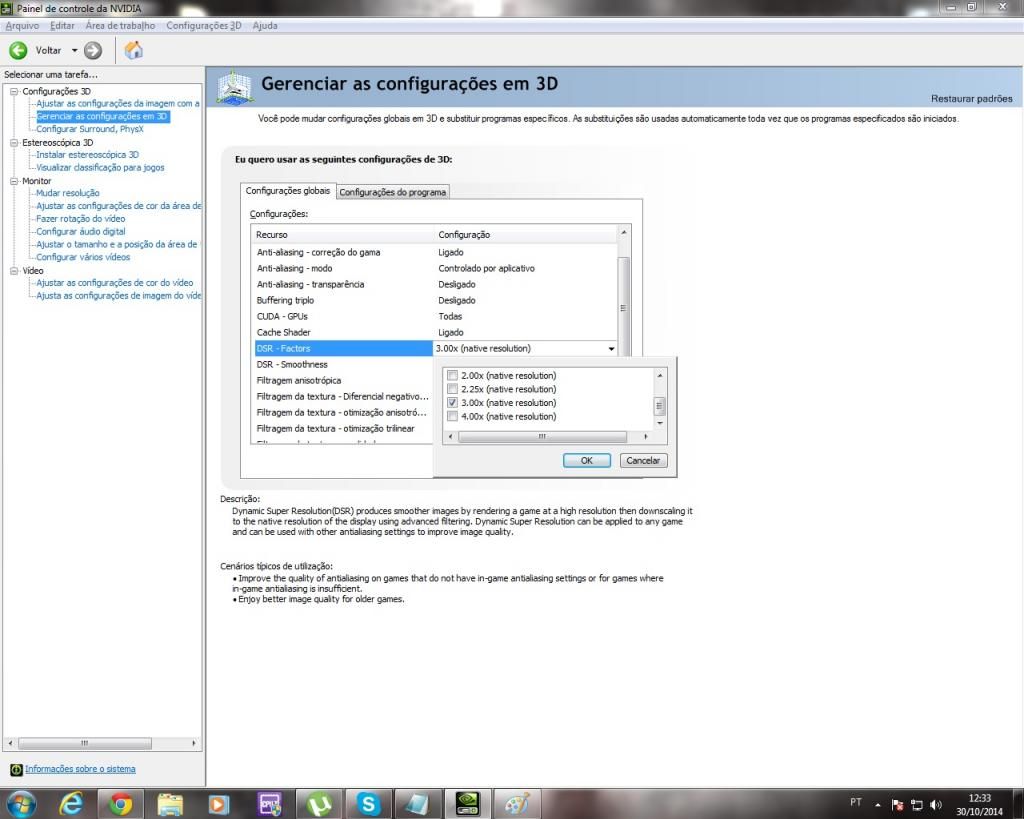Check the 4.00x (native resolution) box
The image size is (1024, 819).
pos(452,417)
